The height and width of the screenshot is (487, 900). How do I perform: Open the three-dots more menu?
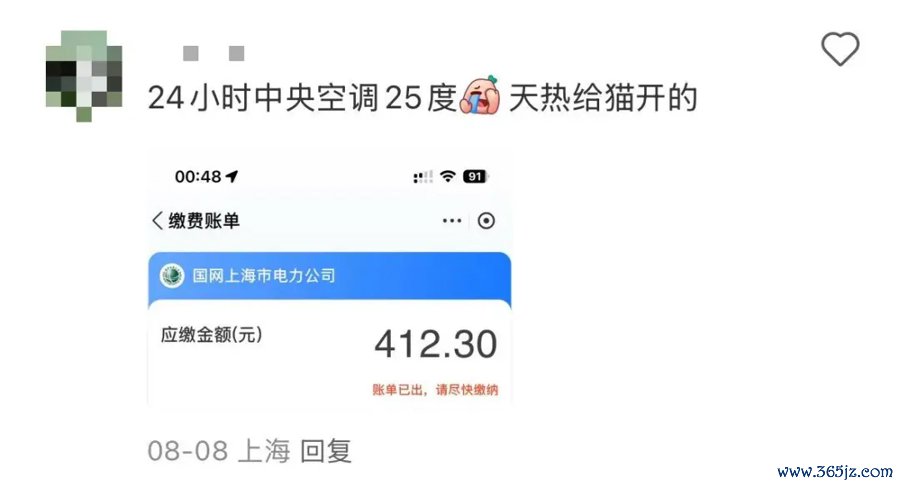point(452,221)
